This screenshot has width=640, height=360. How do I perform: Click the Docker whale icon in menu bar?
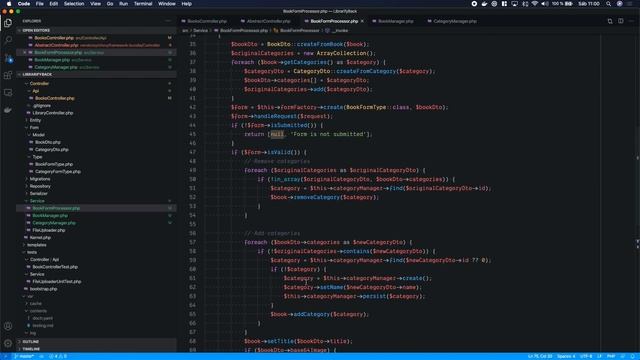[484, 4]
